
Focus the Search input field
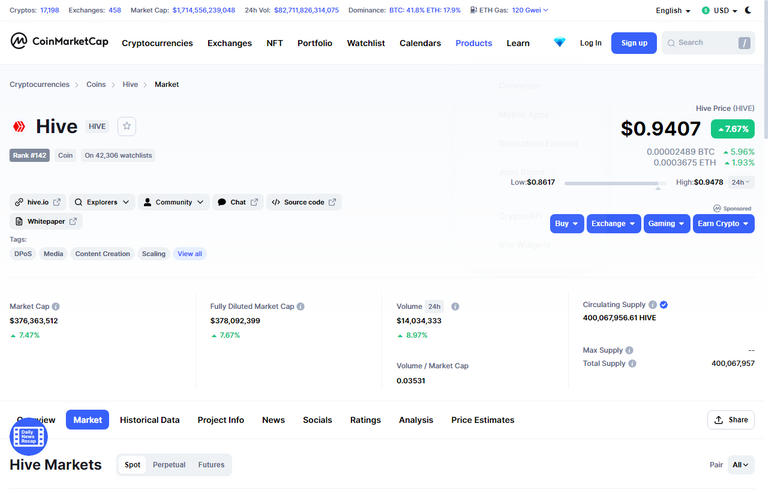[x=708, y=43]
